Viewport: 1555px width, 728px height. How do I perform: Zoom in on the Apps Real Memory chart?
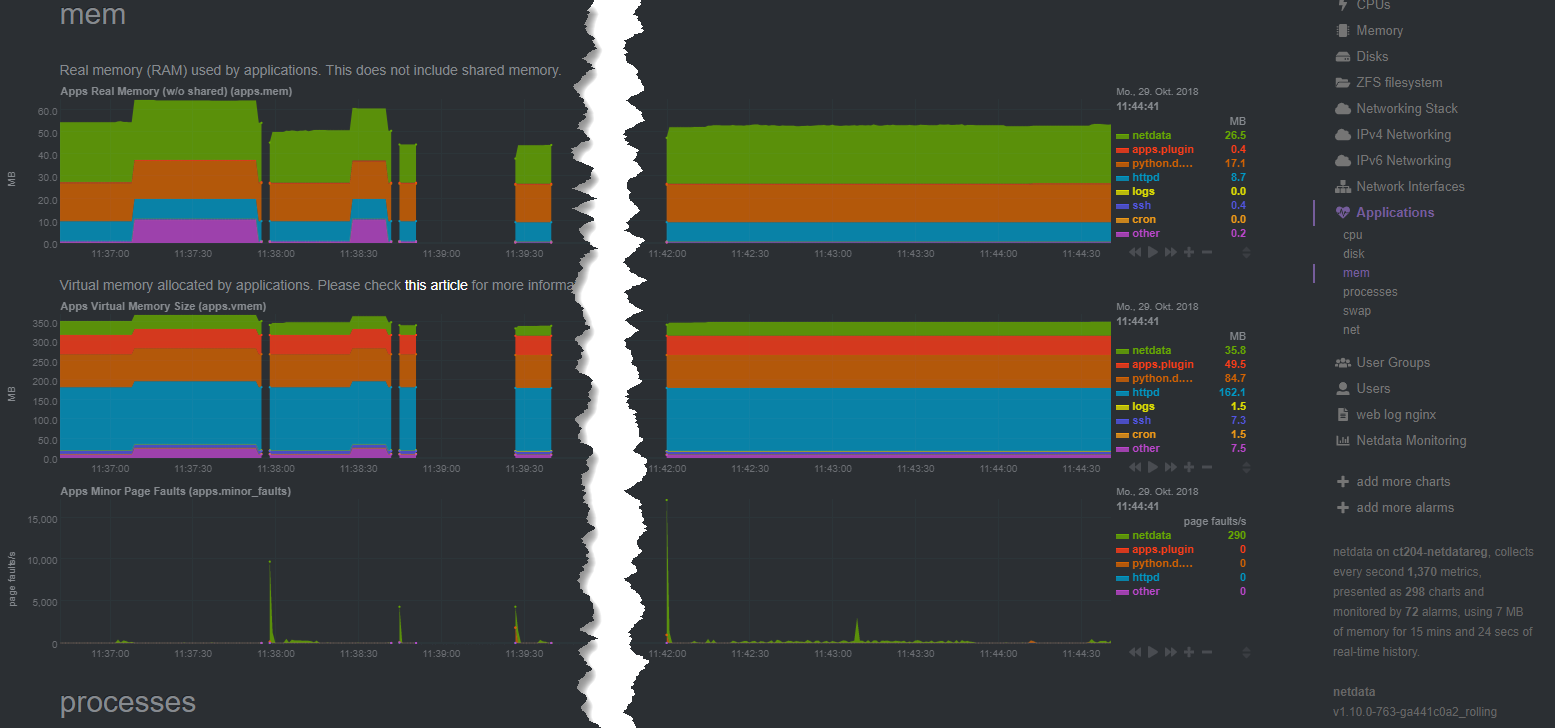click(x=1189, y=252)
